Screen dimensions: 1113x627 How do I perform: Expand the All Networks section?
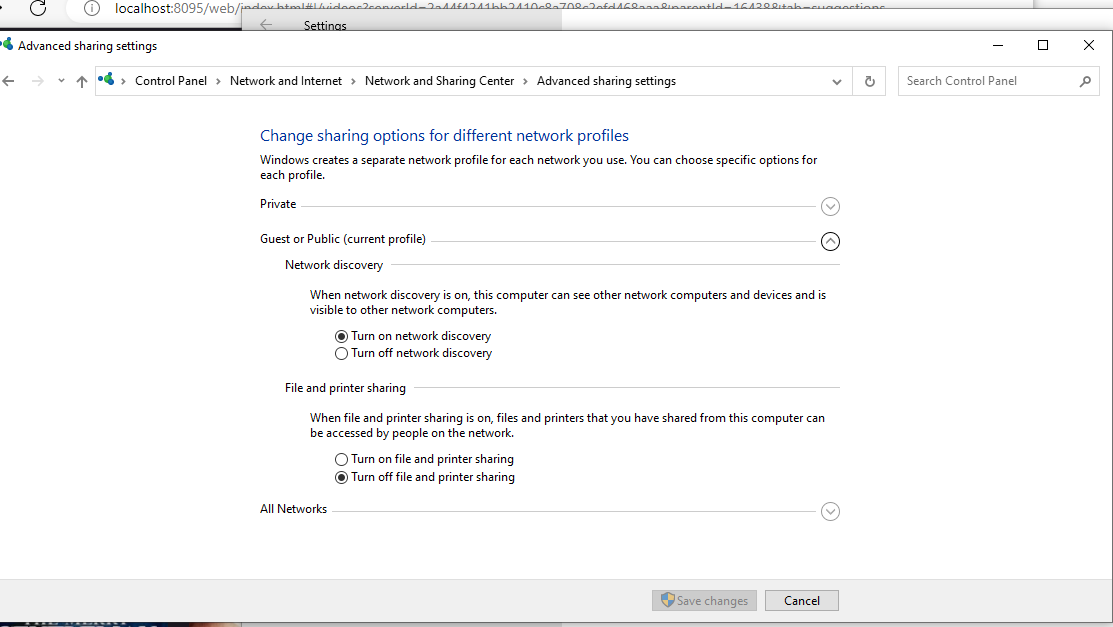(830, 511)
